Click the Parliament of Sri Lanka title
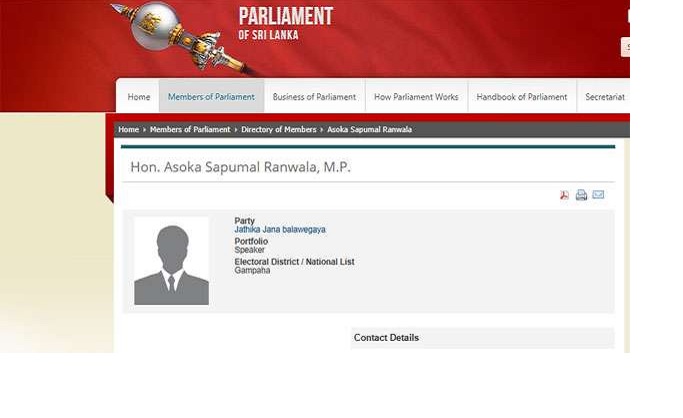This screenshot has height=418, width=683. click(x=285, y=23)
